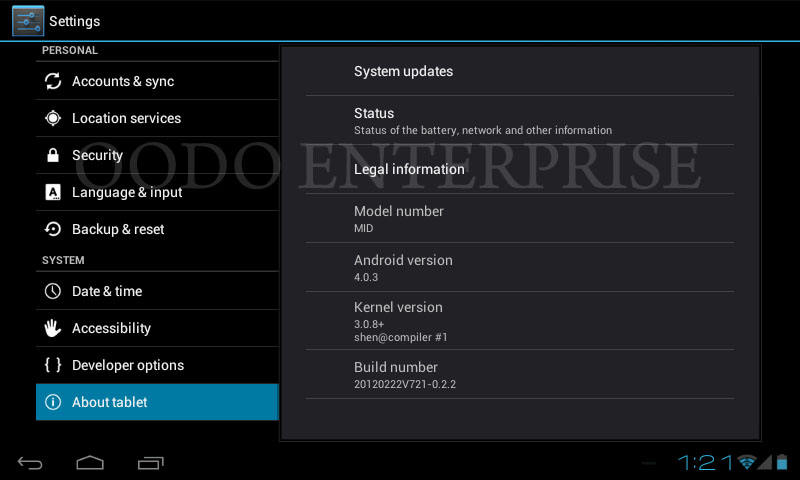
Task: Select the Location services target icon
Action: [x=53, y=118]
